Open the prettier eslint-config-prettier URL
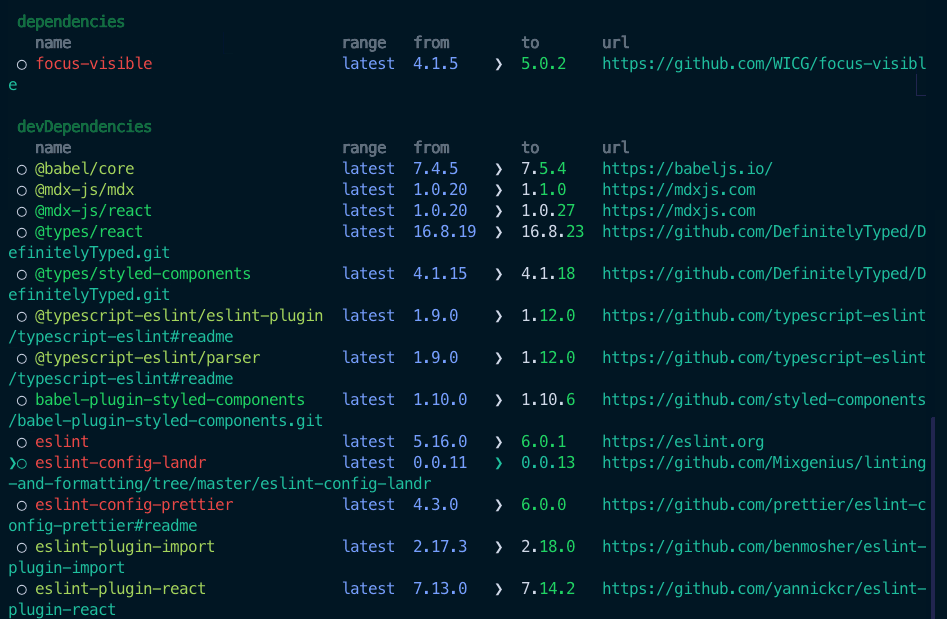Screen dimensions: 947x619 point(763,504)
